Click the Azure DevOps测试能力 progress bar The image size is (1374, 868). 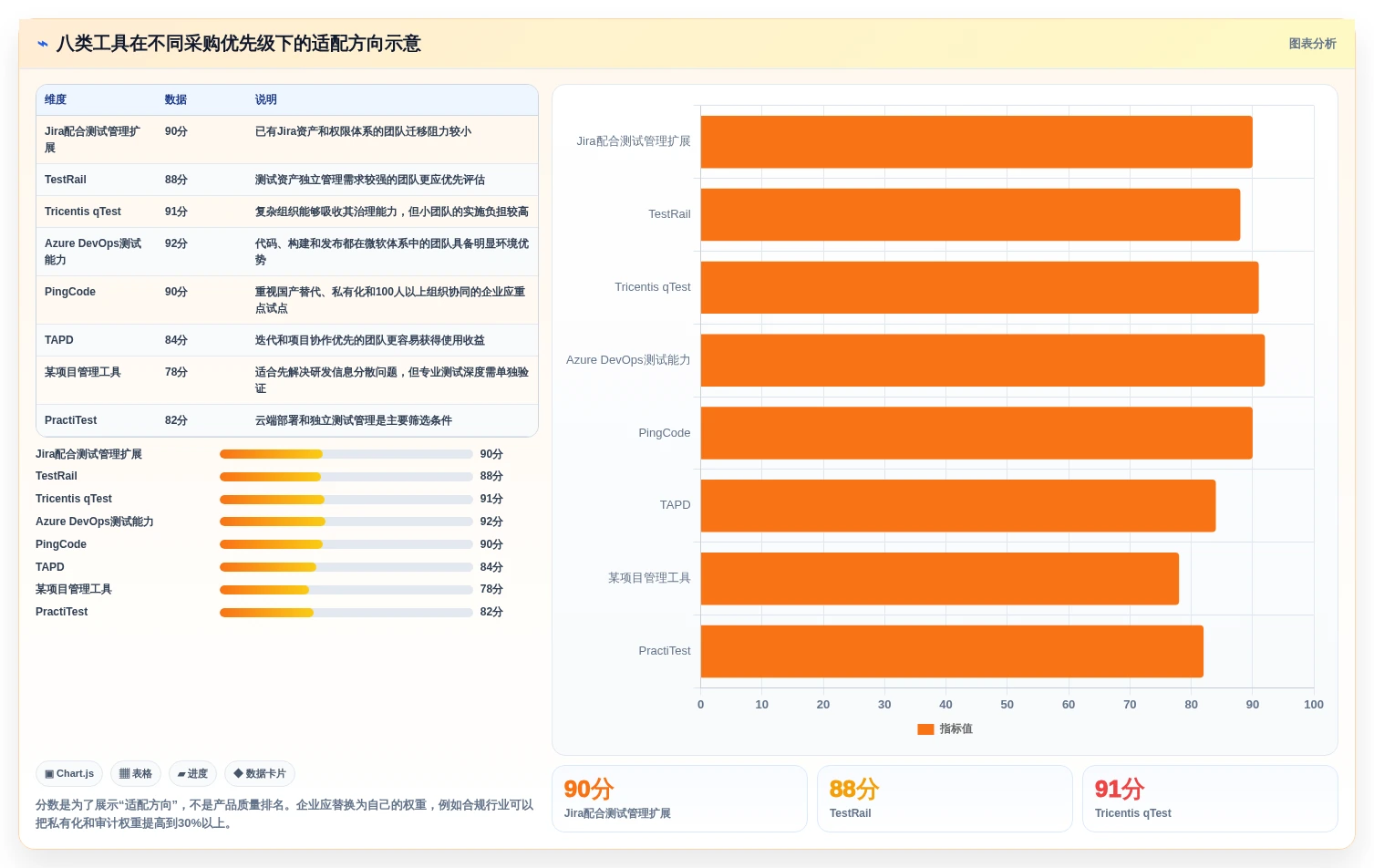tap(346, 522)
